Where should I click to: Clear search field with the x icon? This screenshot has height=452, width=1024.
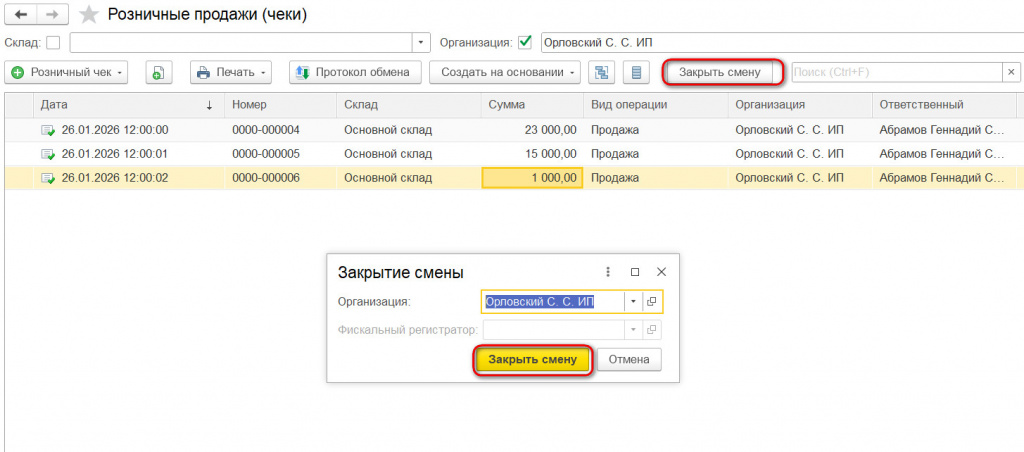click(1012, 72)
